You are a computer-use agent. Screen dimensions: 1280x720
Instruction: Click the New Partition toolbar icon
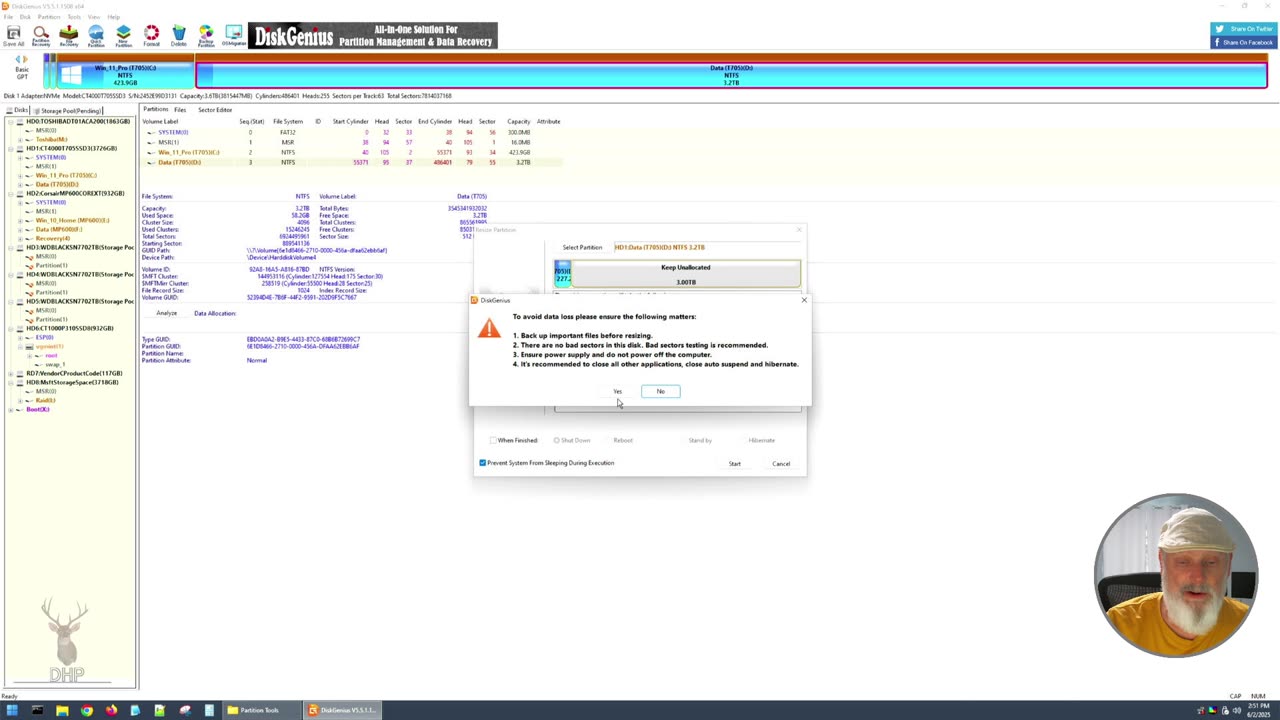(123, 36)
